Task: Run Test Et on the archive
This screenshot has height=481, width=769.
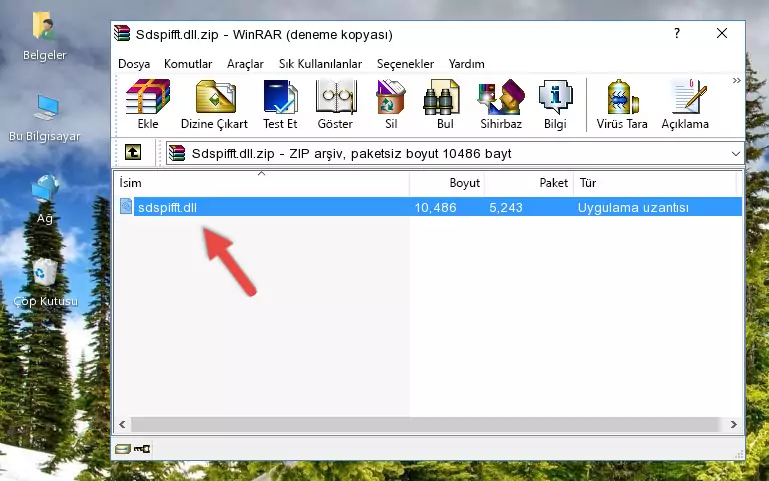Action: 280,104
